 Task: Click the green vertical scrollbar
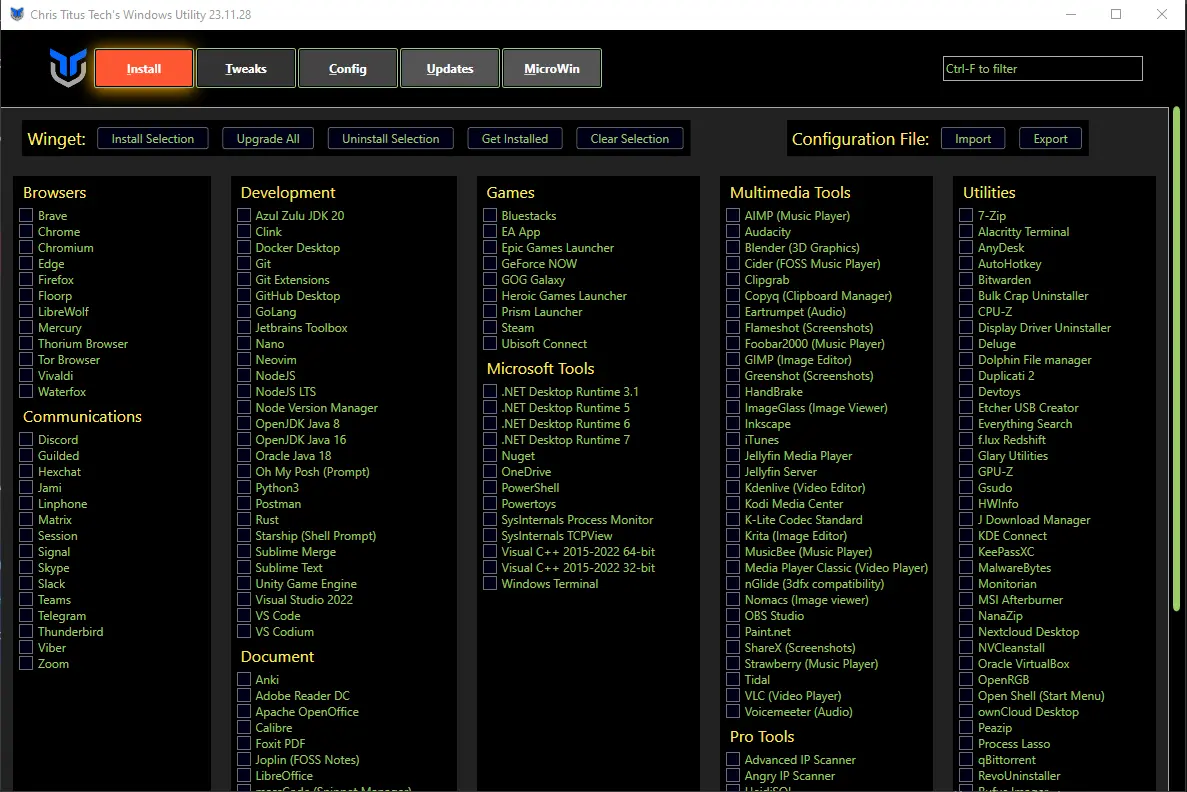[x=1176, y=360]
